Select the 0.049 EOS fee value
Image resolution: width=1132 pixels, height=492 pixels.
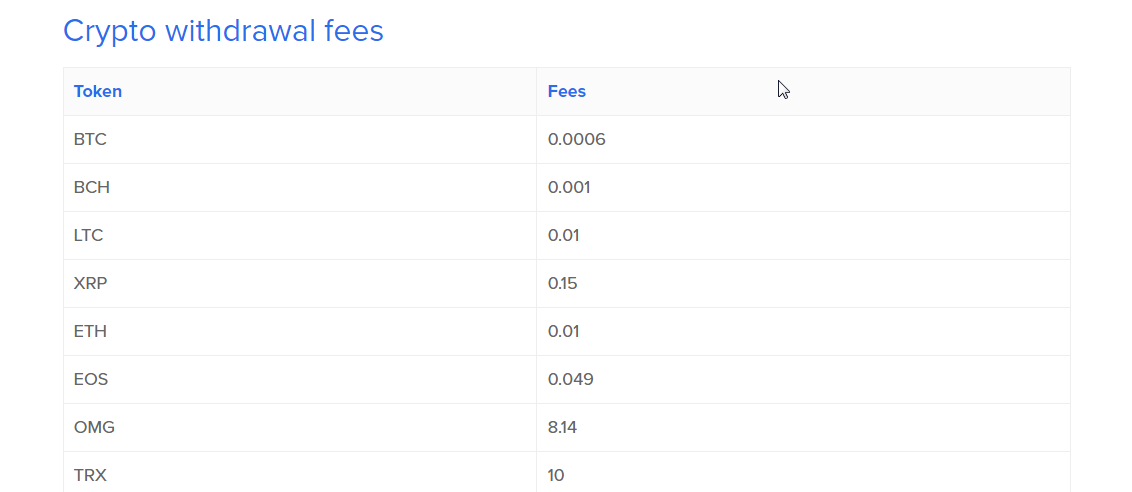point(570,379)
